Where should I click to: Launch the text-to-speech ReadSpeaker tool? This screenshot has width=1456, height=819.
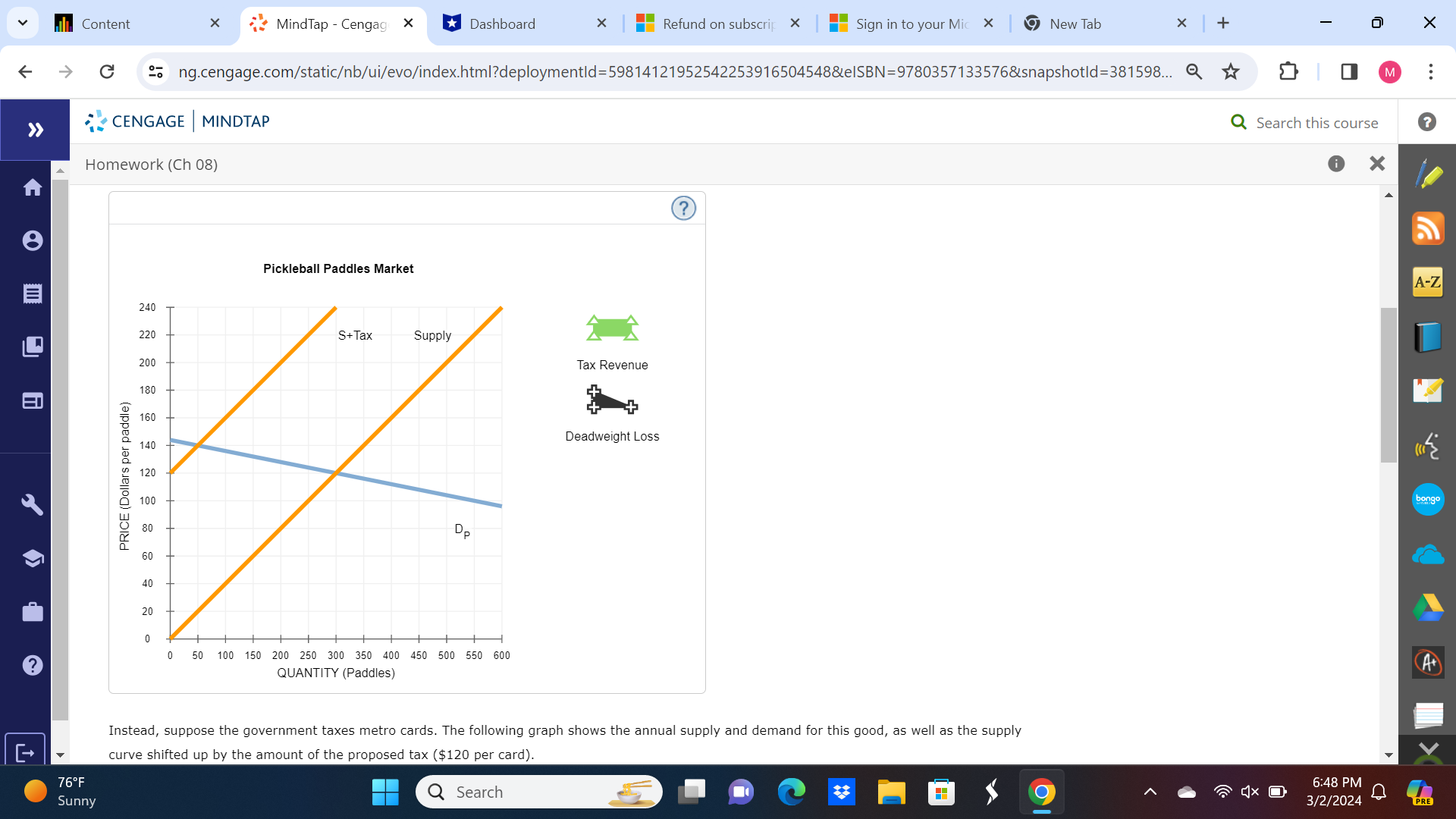(1428, 446)
